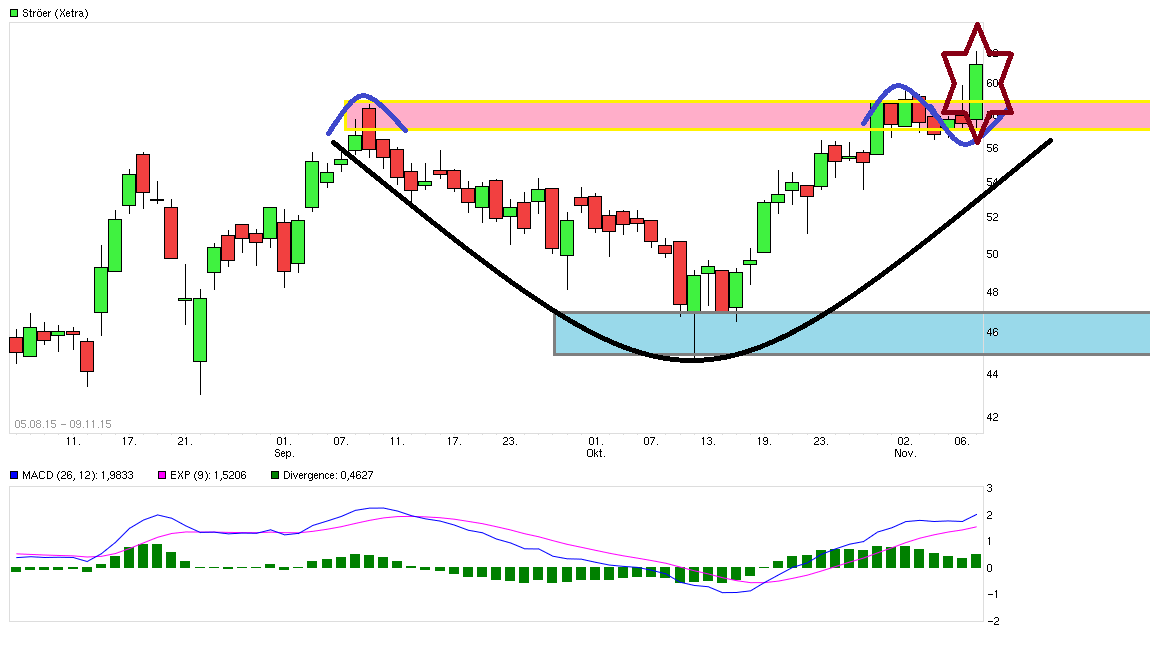Select the Okt. axis label

coord(594,451)
